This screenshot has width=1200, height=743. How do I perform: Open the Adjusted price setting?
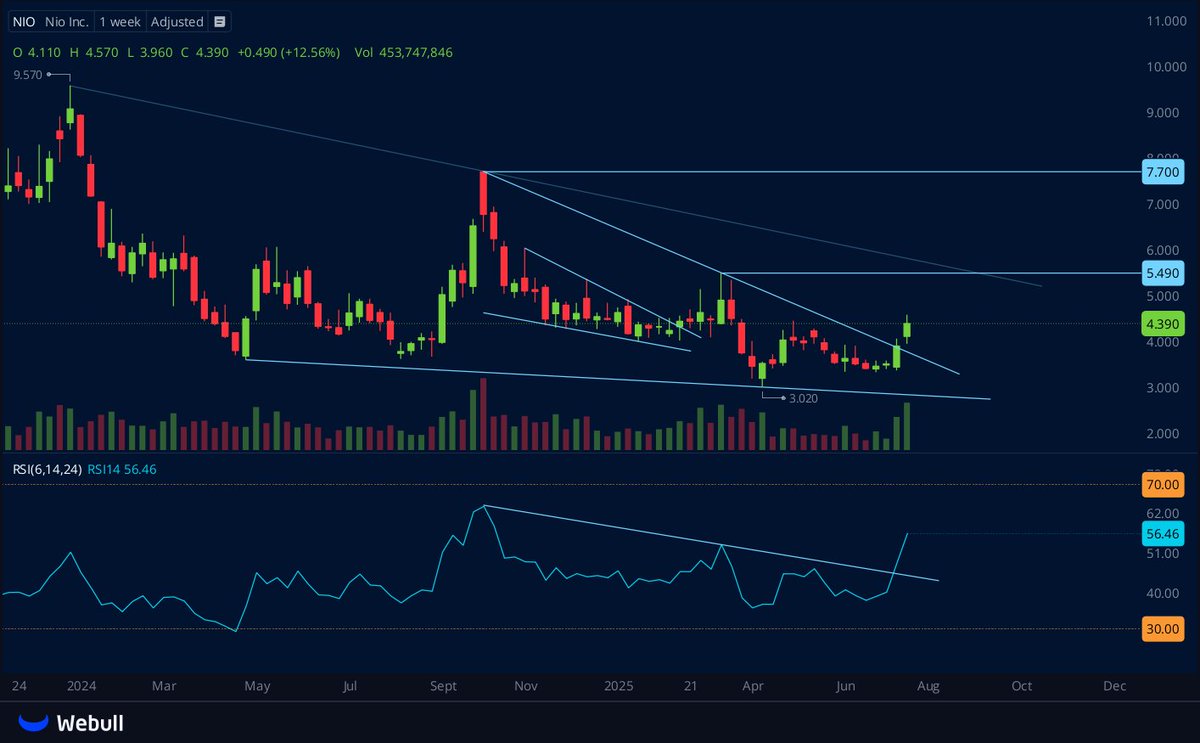pyautogui.click(x=177, y=21)
